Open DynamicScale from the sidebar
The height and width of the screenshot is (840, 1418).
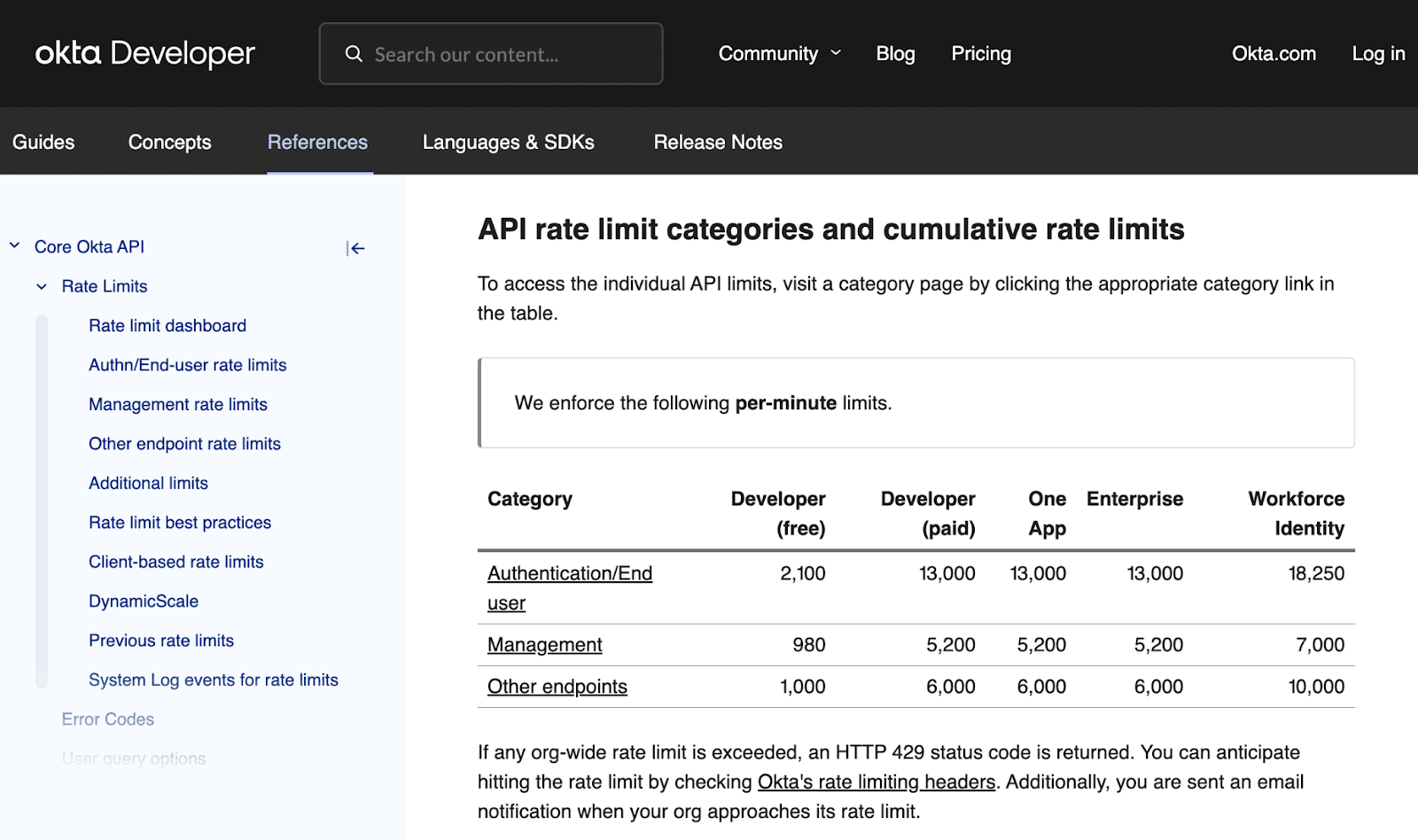pos(143,601)
